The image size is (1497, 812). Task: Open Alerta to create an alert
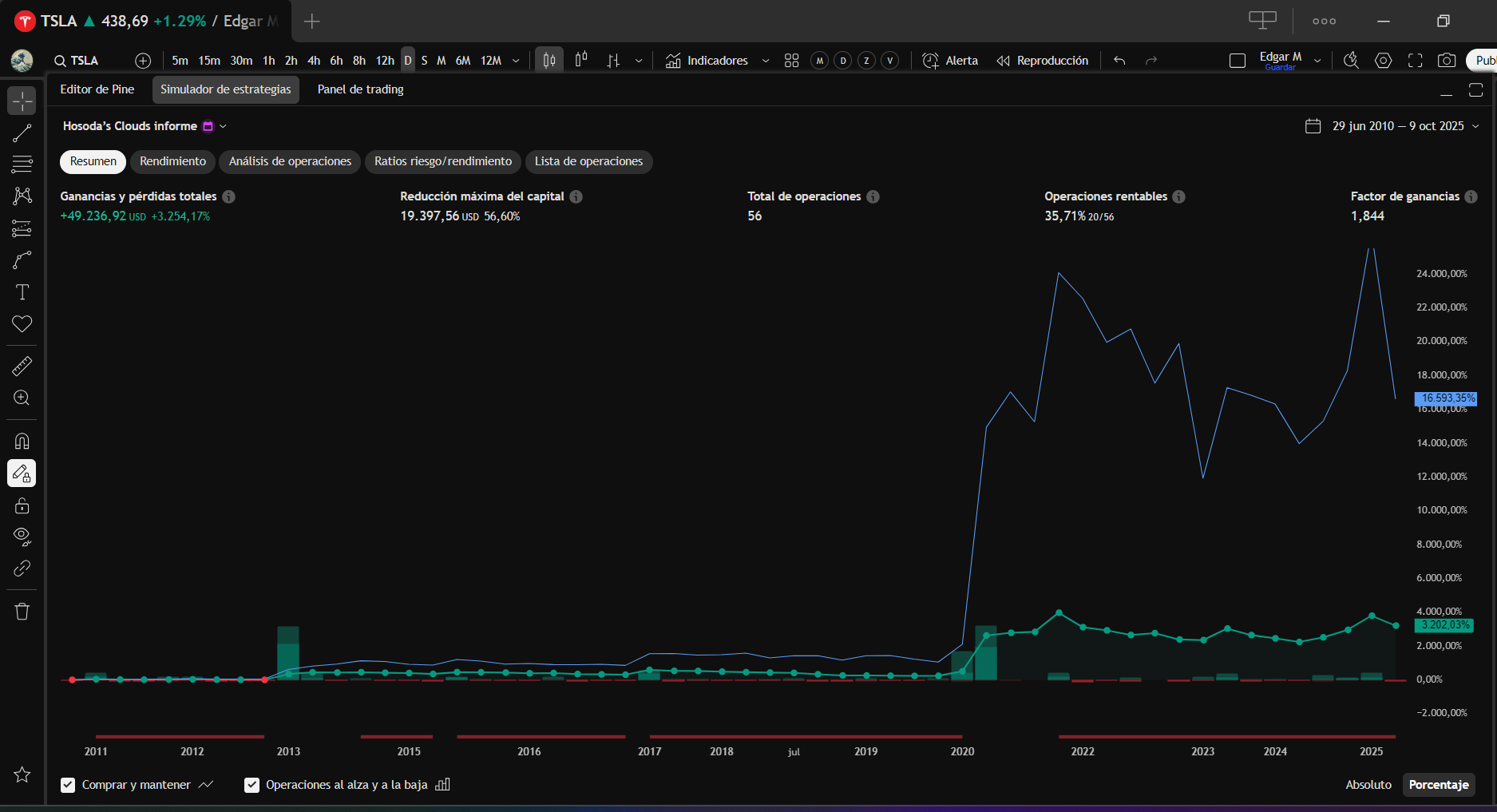click(950, 61)
